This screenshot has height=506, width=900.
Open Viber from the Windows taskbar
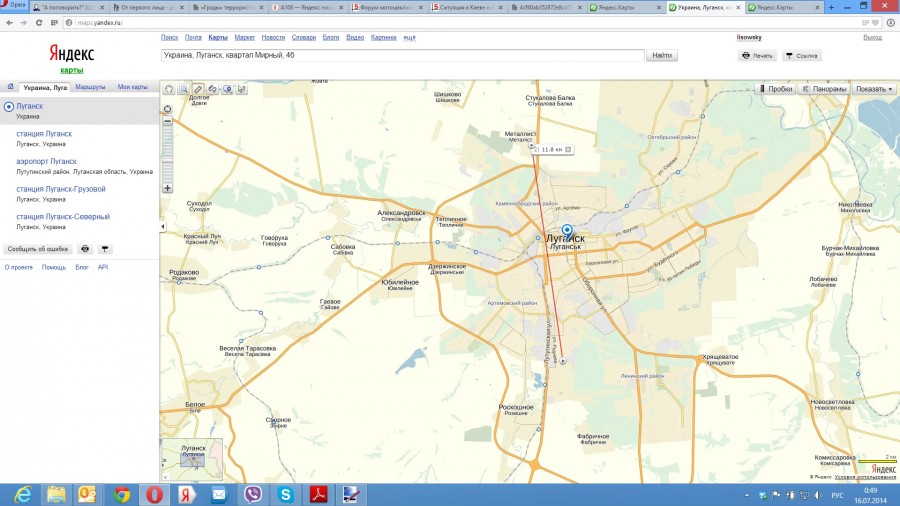(x=253, y=494)
